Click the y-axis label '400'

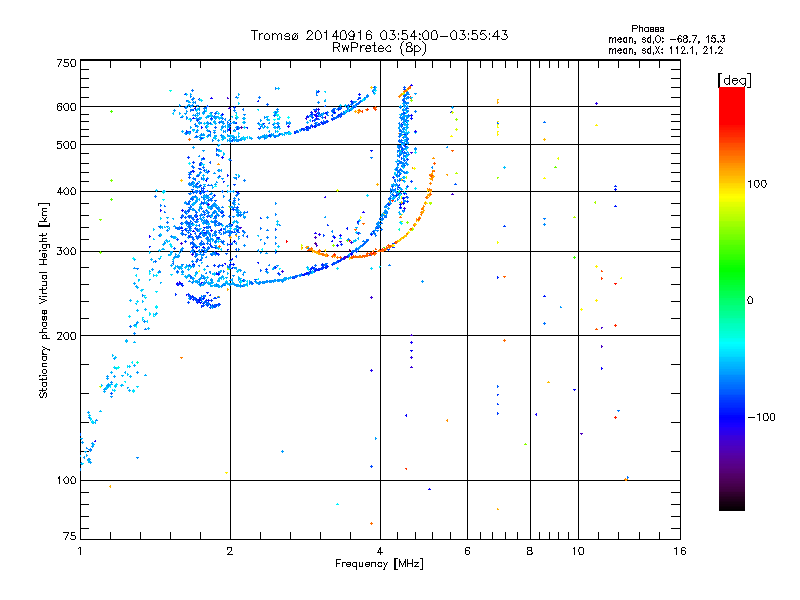[x=66, y=191]
